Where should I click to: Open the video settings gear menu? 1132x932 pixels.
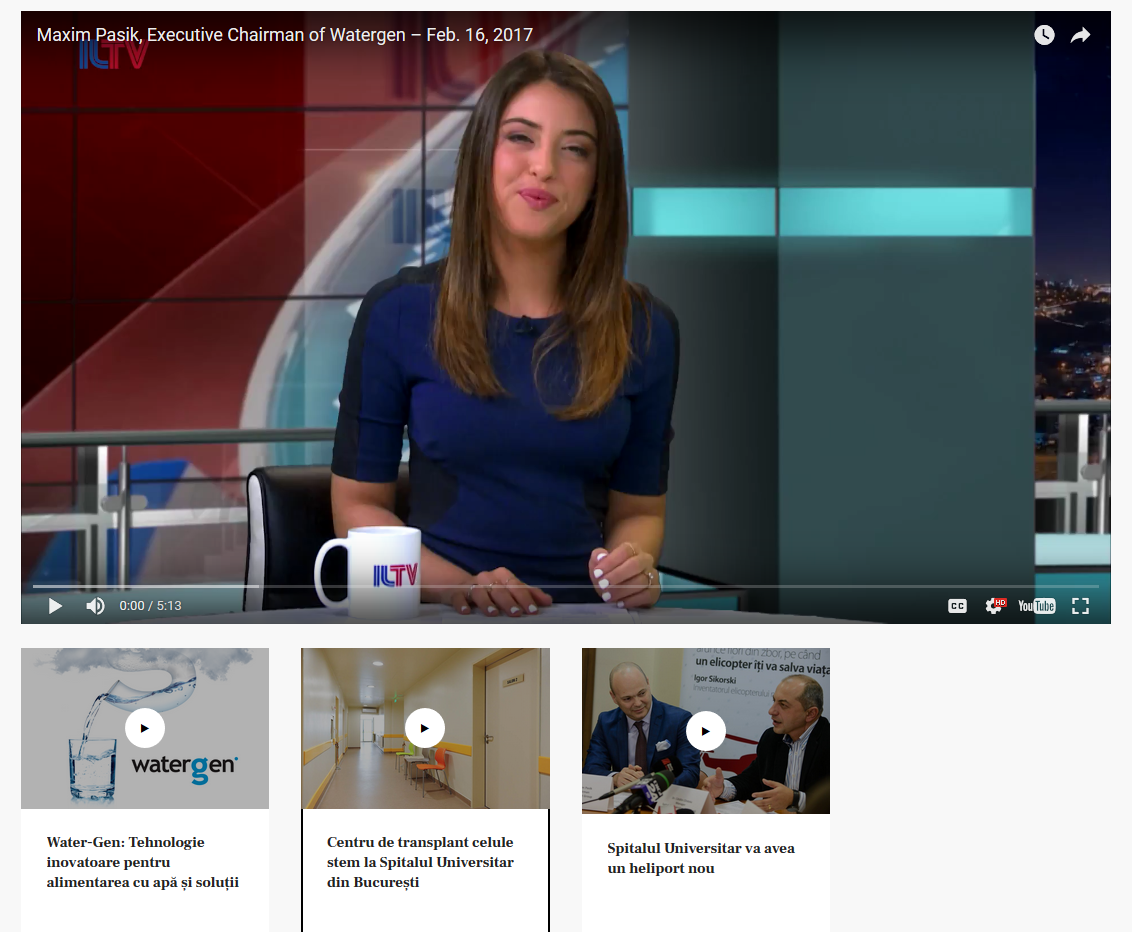[x=994, y=606]
